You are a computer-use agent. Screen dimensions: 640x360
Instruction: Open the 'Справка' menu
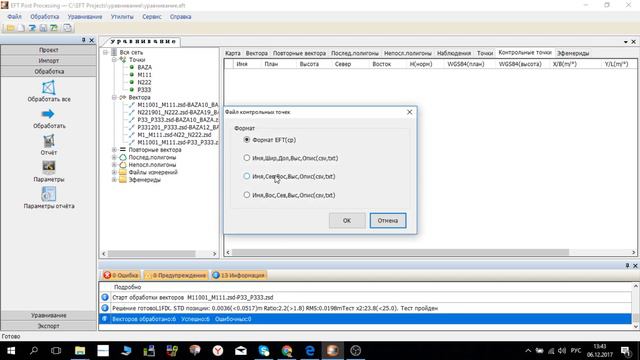pos(180,17)
